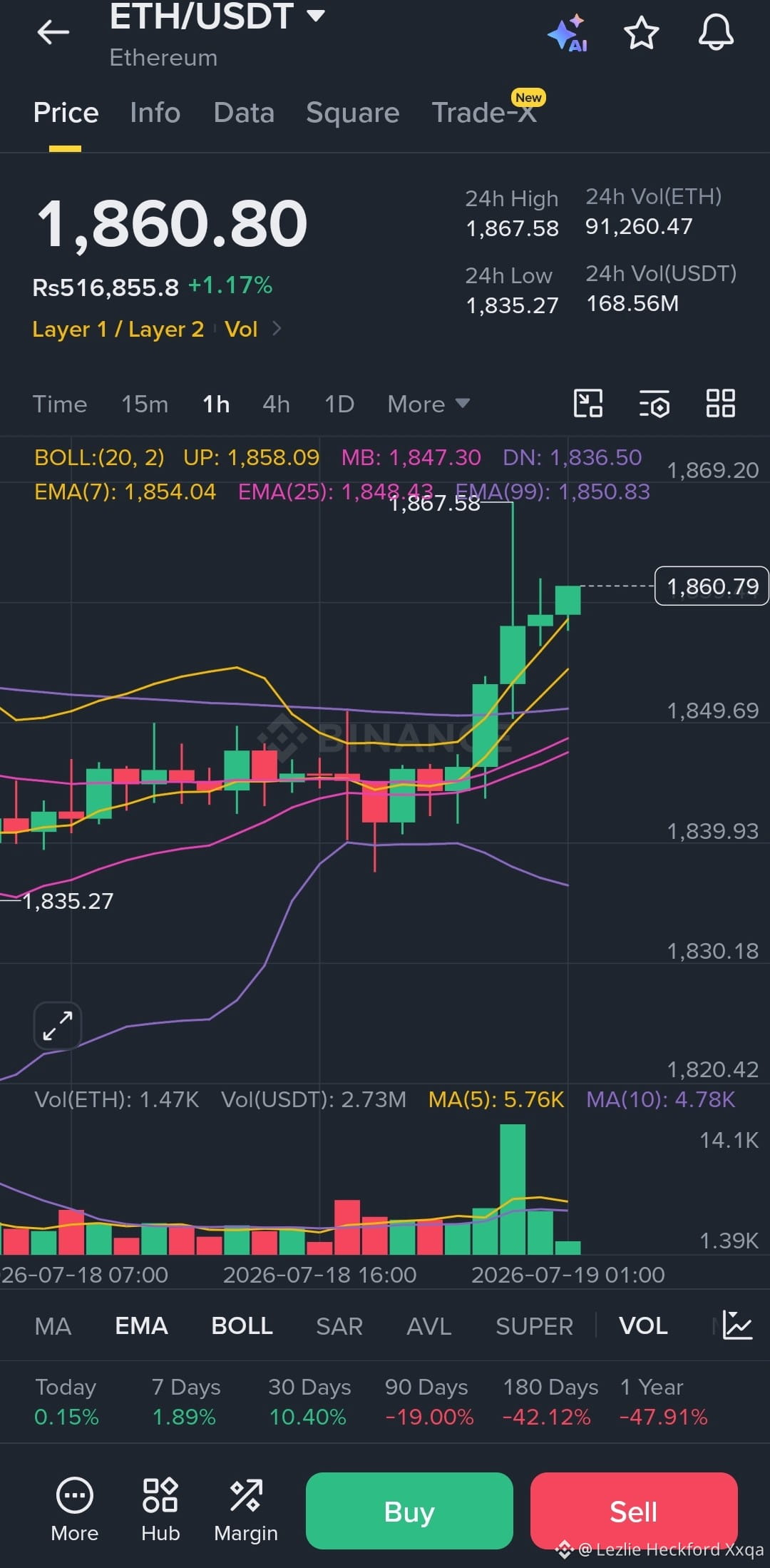The width and height of the screenshot is (770, 1568).
Task: Open the chart drawing tools icon
Action: pos(588,403)
